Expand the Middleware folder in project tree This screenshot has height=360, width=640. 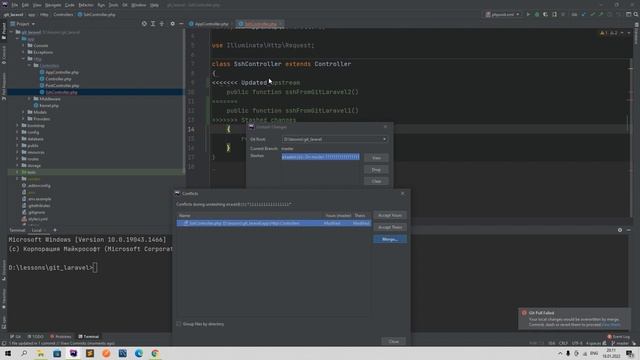(x=29, y=99)
